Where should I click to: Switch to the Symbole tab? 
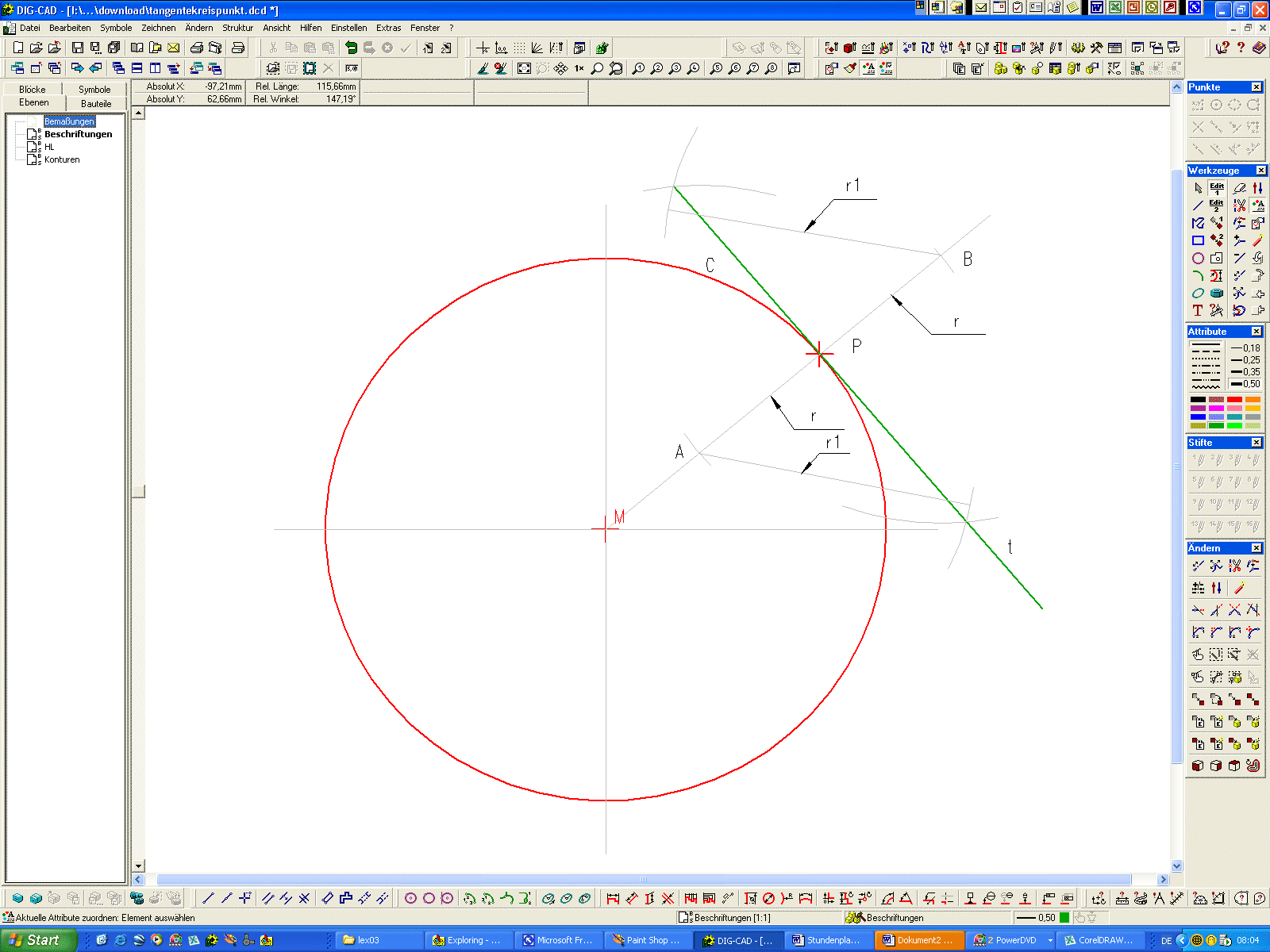tap(94, 90)
